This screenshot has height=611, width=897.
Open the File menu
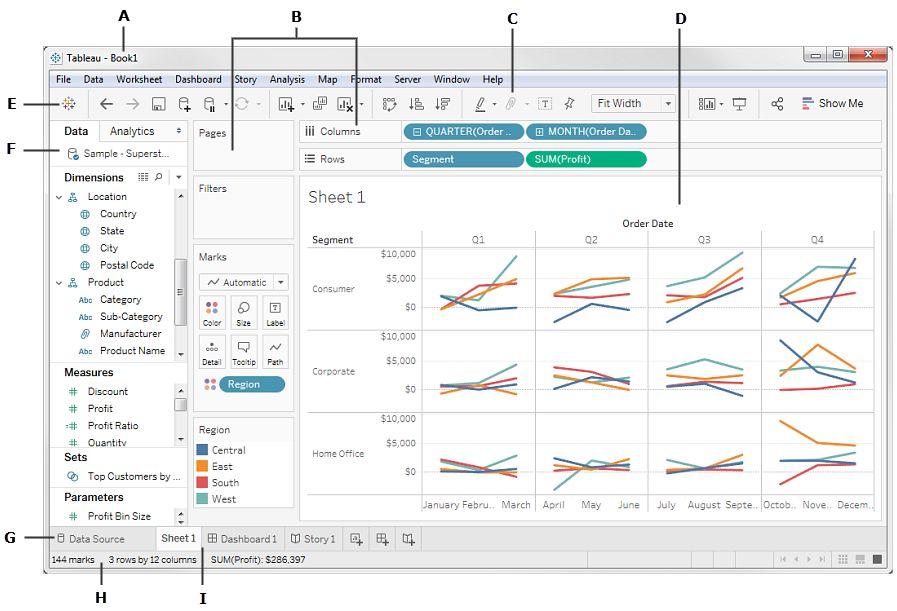coord(63,80)
